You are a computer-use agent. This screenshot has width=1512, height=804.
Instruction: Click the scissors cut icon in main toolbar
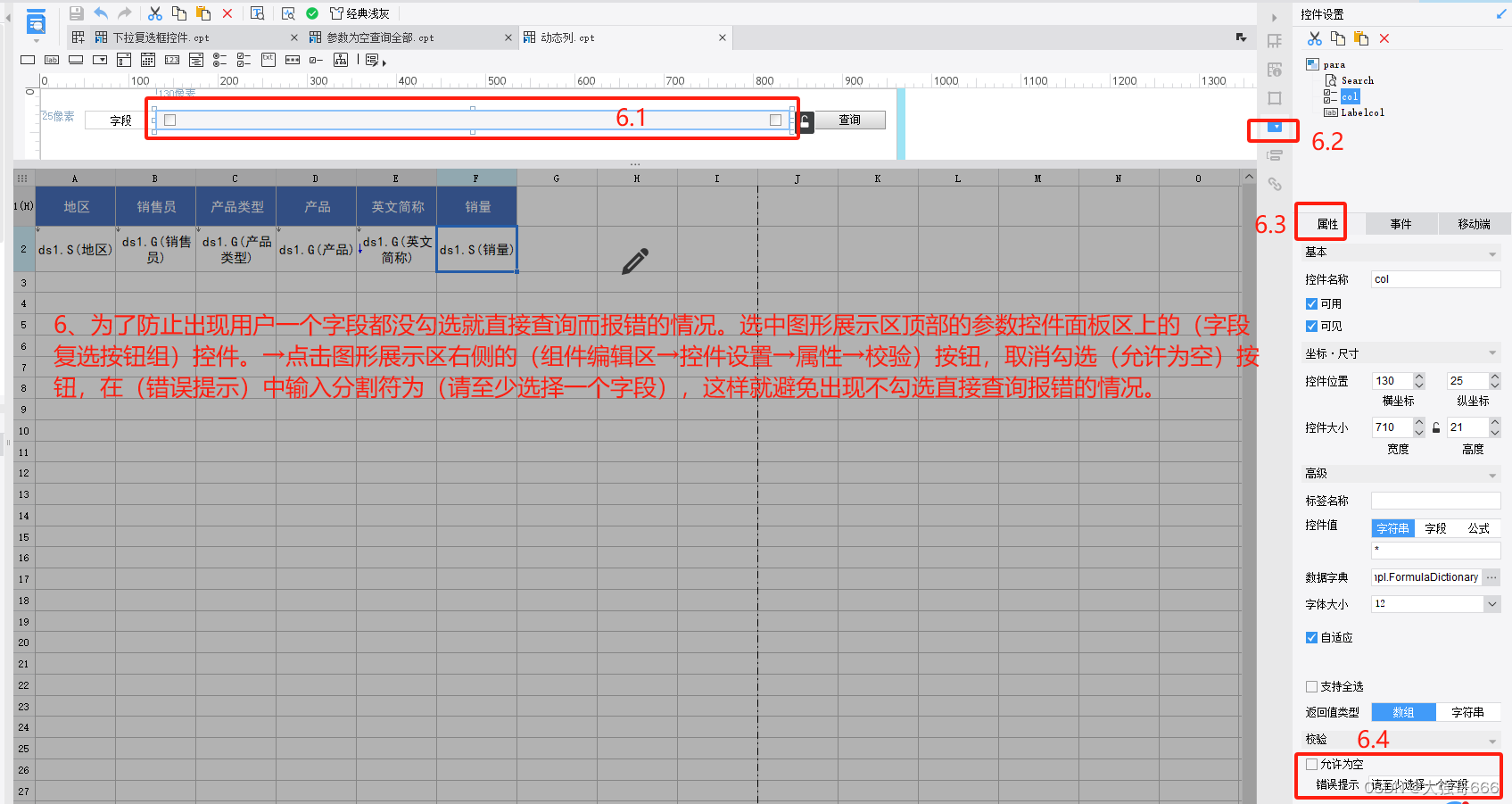[155, 13]
